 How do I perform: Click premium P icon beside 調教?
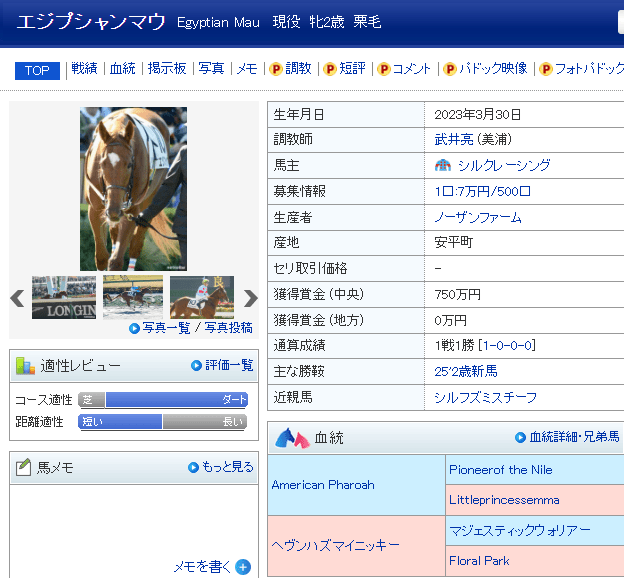(x=276, y=69)
